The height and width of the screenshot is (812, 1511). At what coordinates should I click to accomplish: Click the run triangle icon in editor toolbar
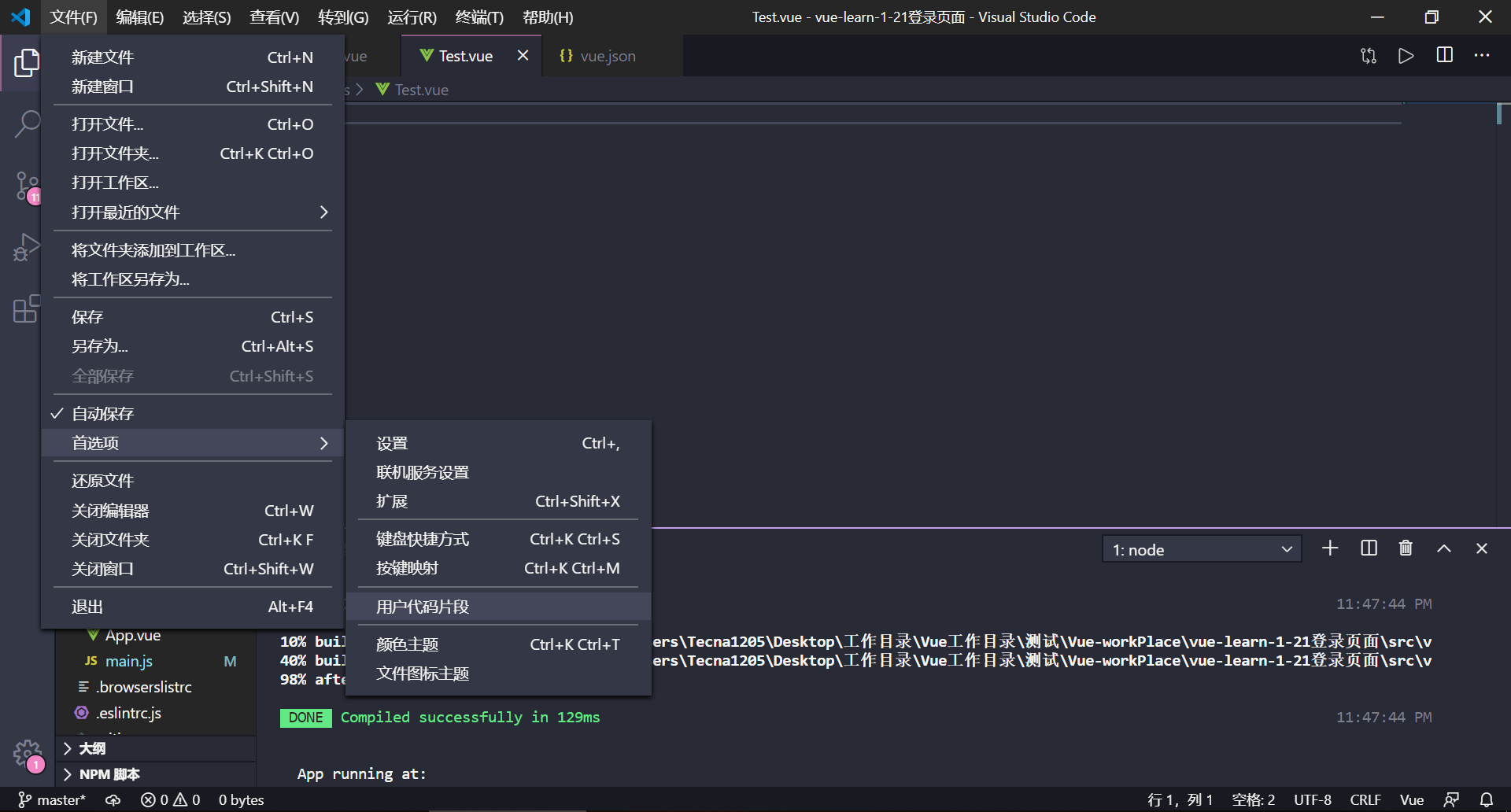pyautogui.click(x=1406, y=56)
